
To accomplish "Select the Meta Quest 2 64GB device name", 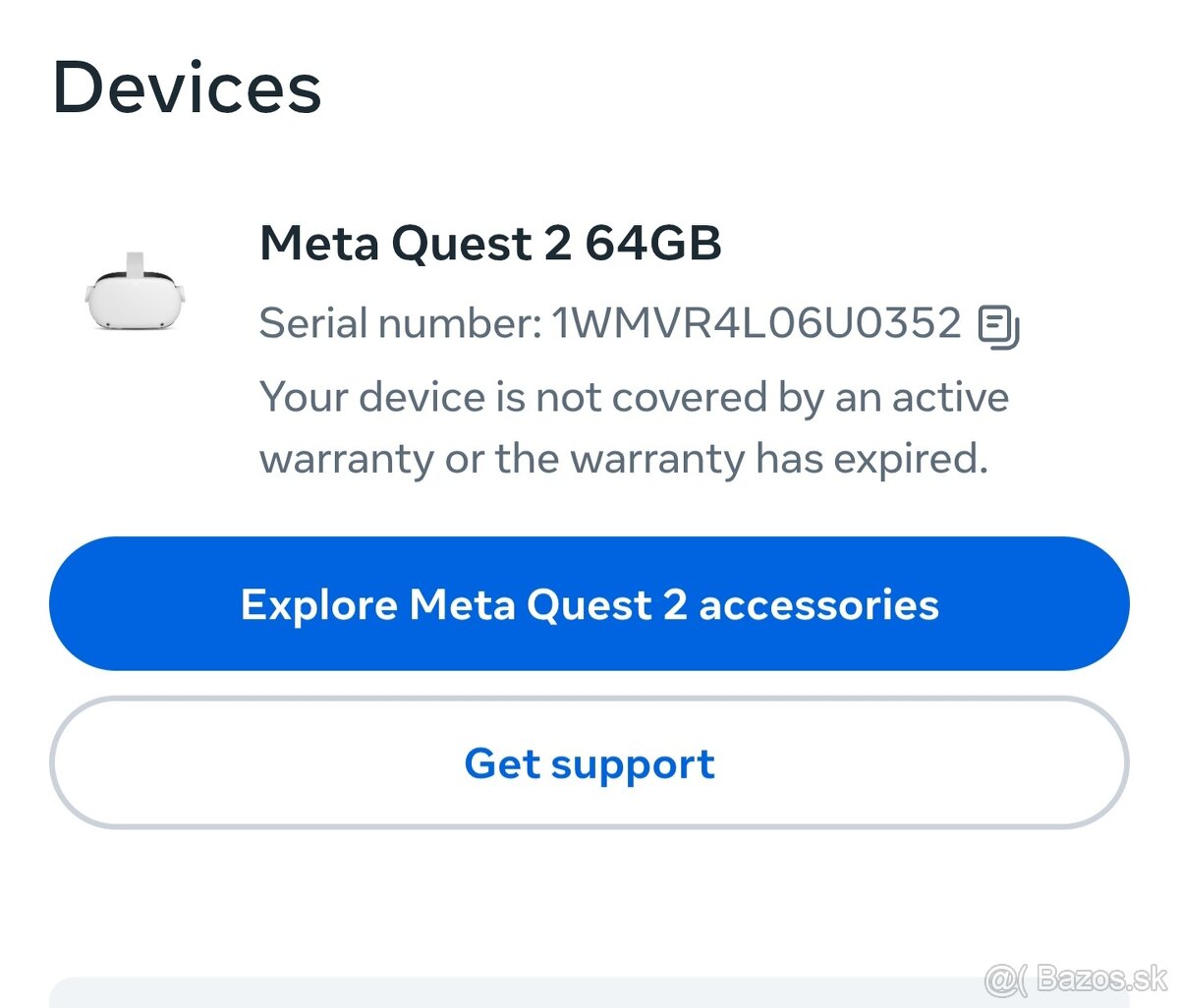I will [x=490, y=244].
